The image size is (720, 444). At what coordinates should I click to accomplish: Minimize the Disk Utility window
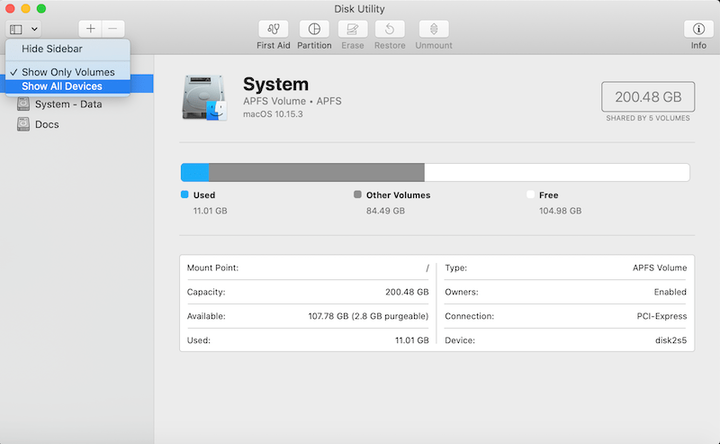(x=26, y=9)
